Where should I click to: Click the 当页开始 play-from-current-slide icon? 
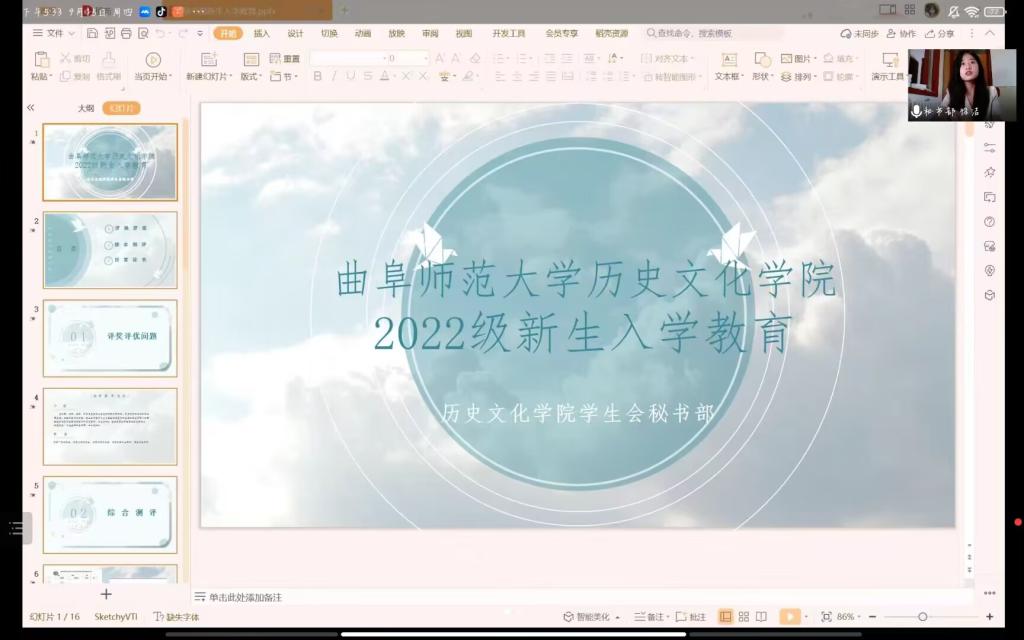tap(153, 60)
